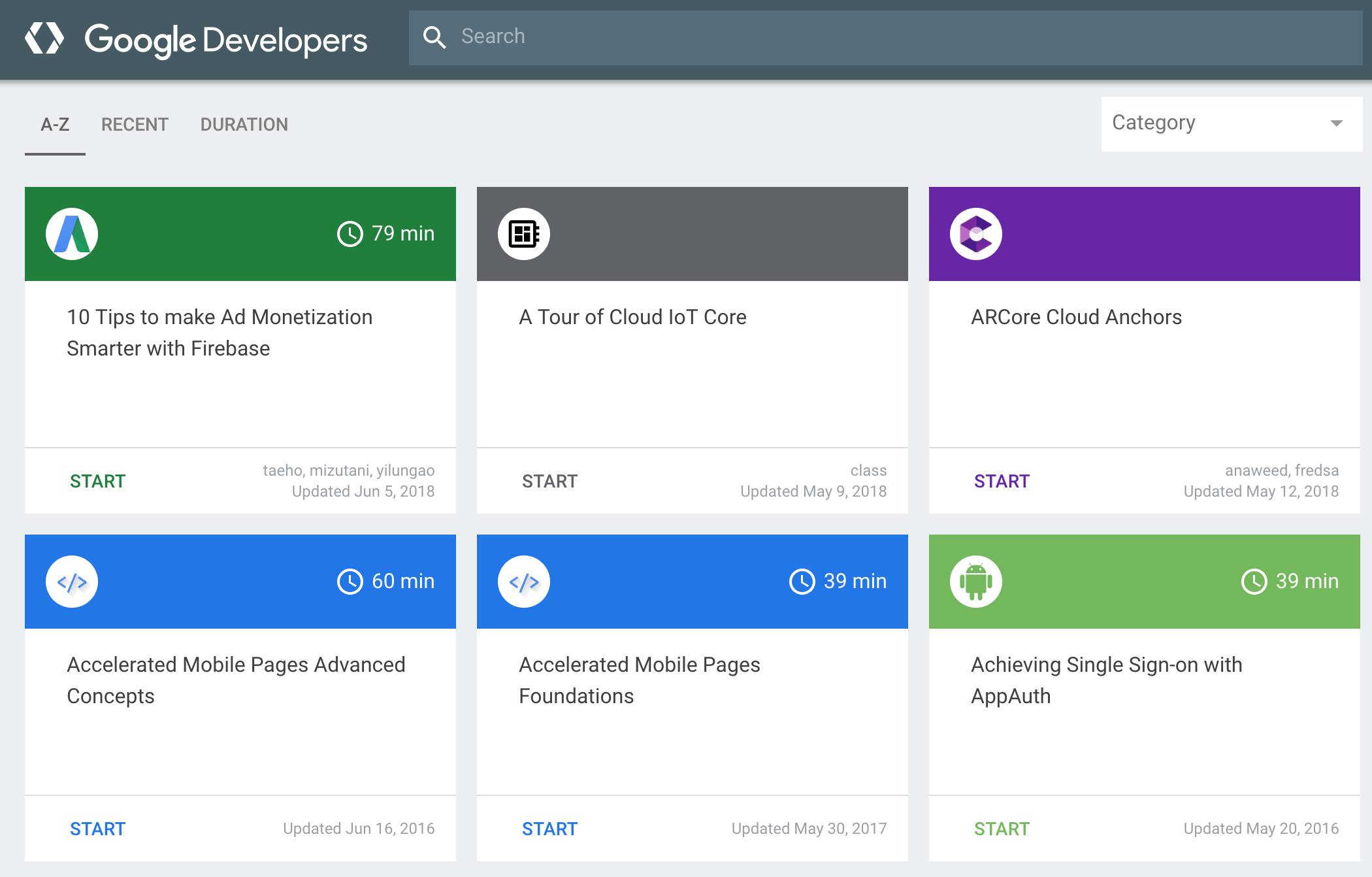This screenshot has width=1372, height=877.
Task: Click title Accelerated Mobile Pages Foundations
Action: (x=640, y=680)
